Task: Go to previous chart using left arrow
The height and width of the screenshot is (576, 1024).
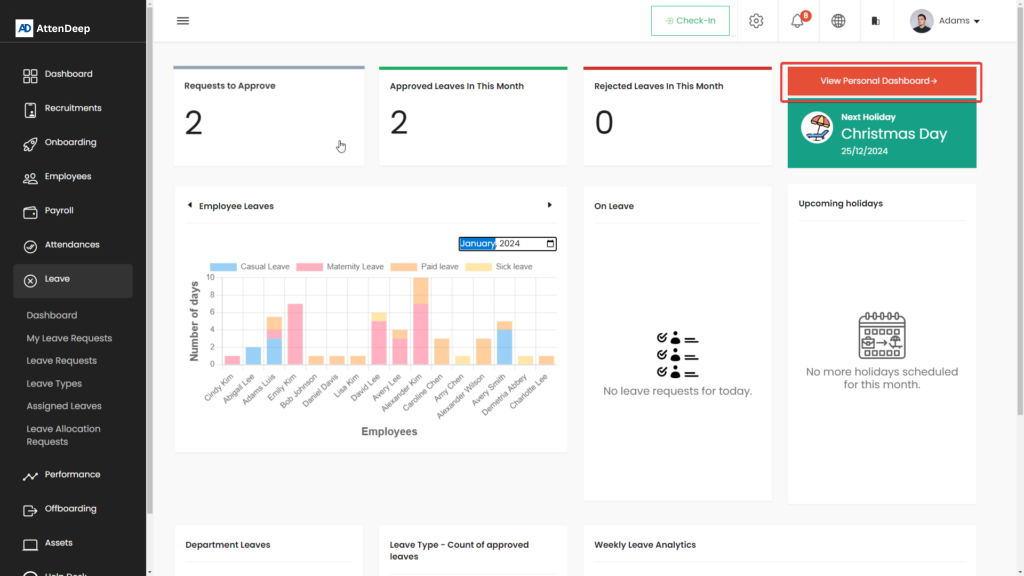Action: tap(190, 205)
